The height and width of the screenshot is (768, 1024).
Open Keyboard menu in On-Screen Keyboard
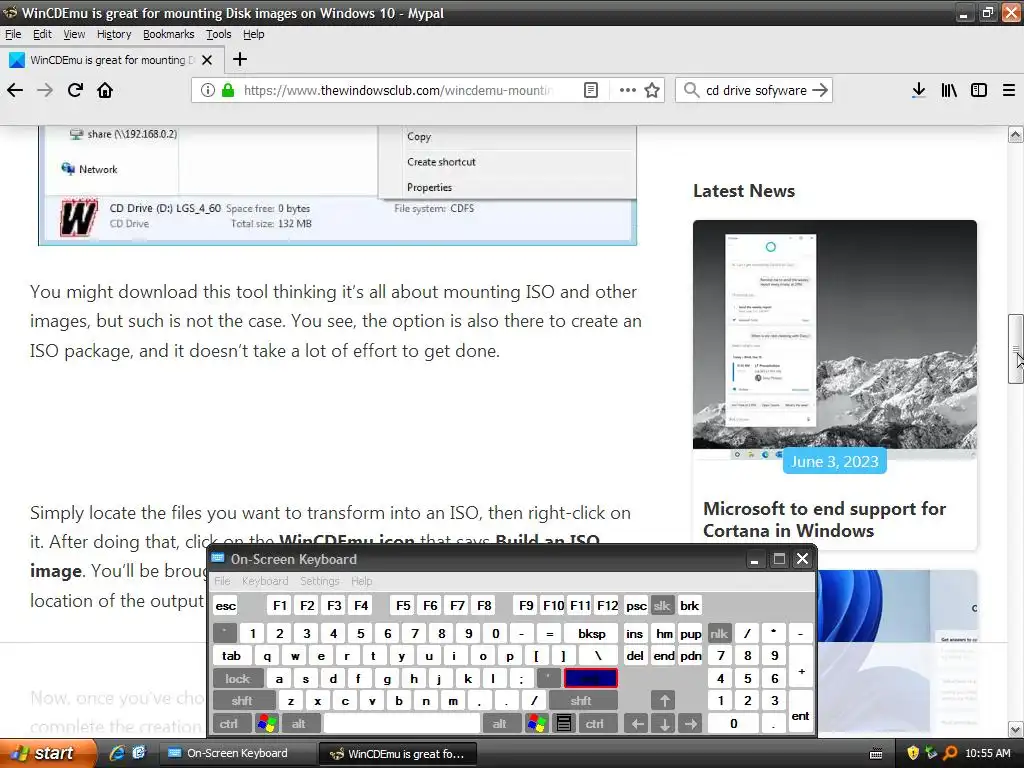pyautogui.click(x=264, y=581)
